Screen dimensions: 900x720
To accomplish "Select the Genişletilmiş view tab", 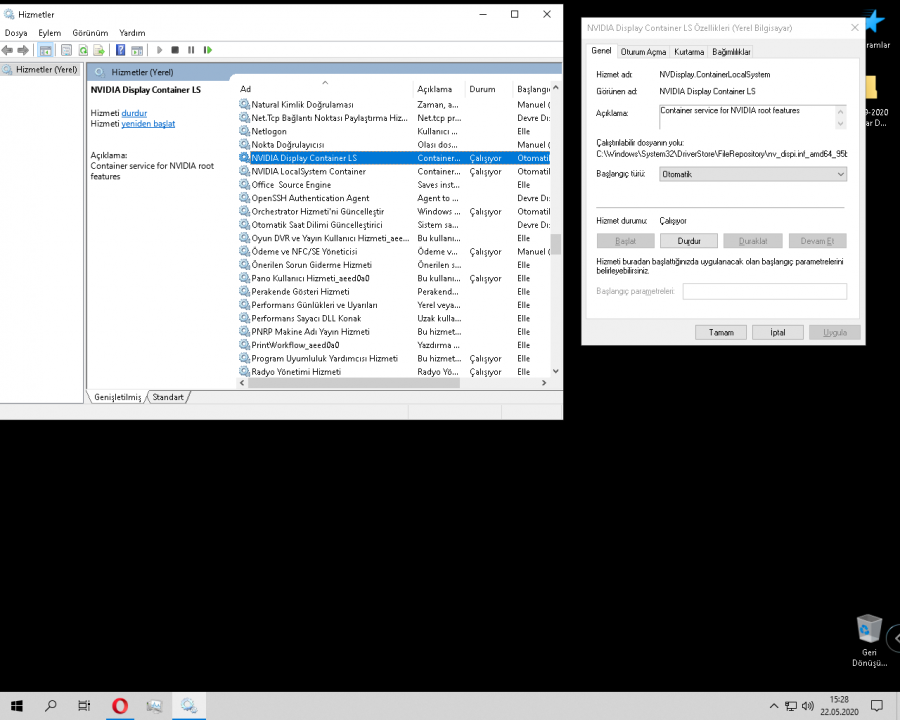I will point(118,397).
